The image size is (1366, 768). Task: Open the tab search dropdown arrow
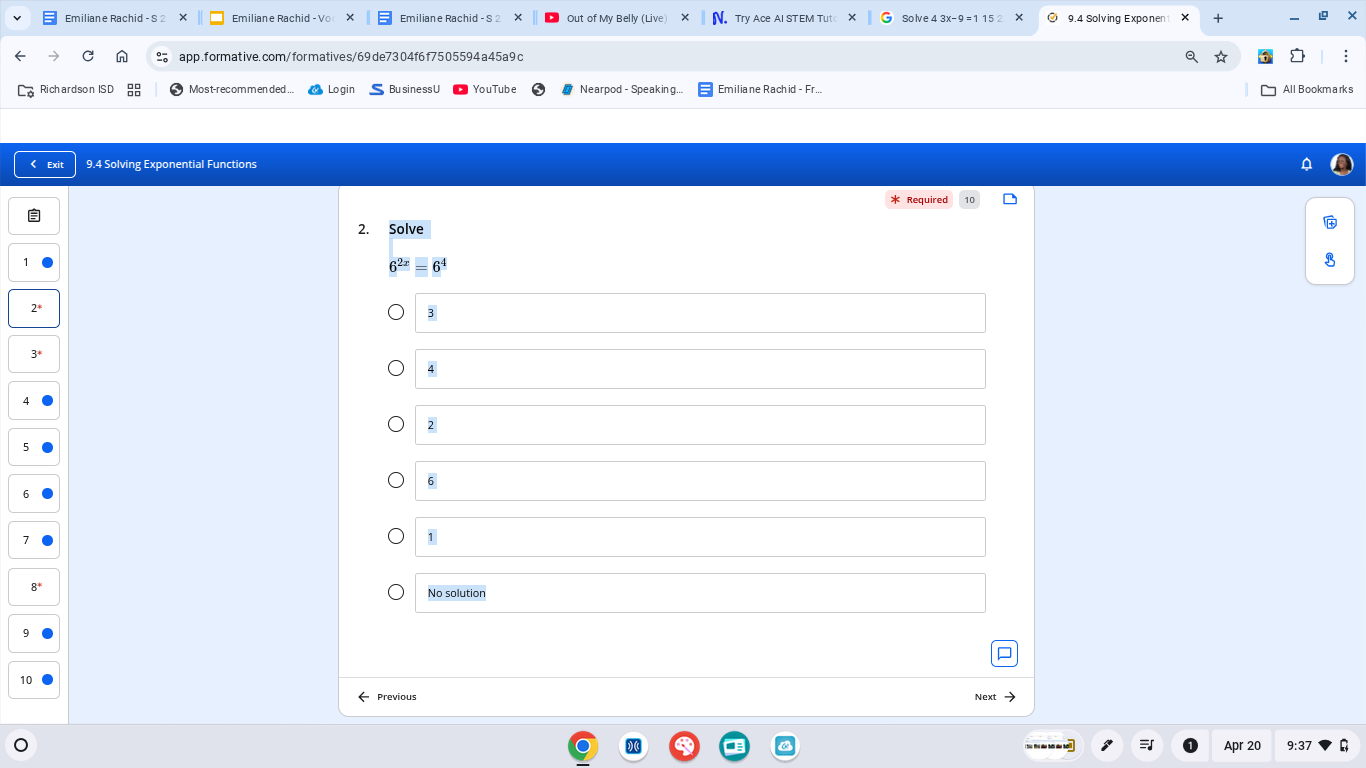[x=17, y=18]
